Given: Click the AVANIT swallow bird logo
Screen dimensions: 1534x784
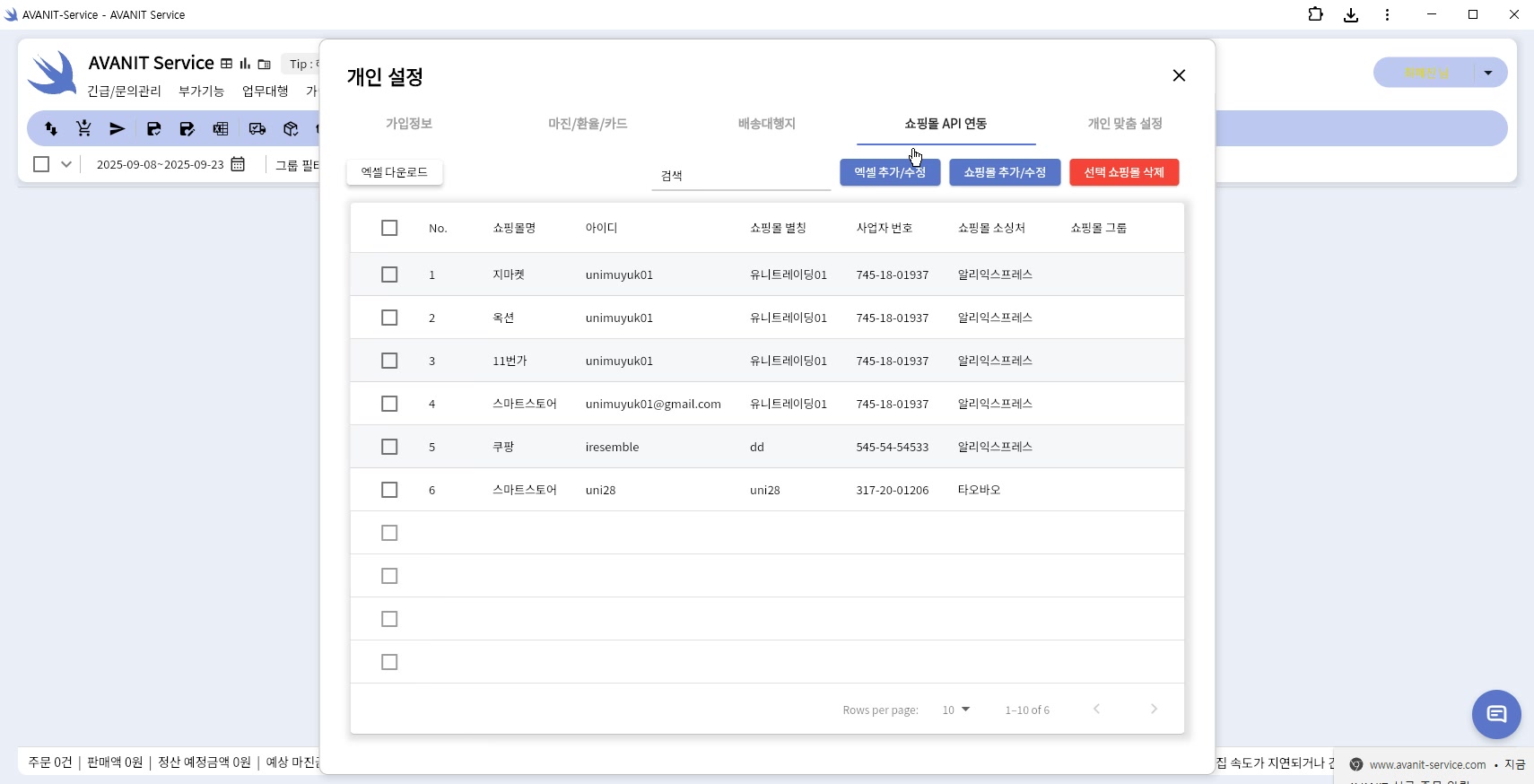Looking at the screenshot, I should click(52, 73).
